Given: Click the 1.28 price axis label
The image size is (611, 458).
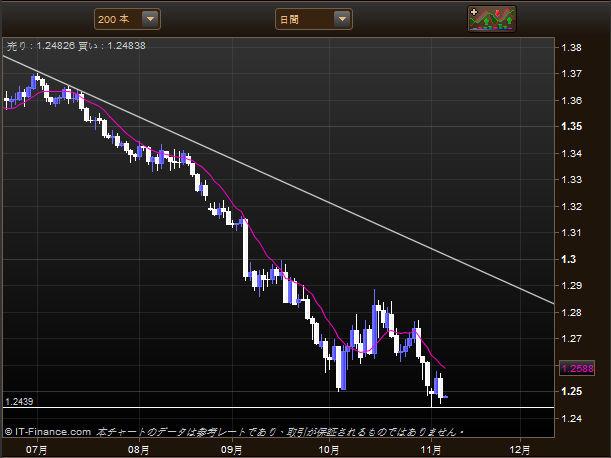Looking at the screenshot, I should (x=571, y=312).
